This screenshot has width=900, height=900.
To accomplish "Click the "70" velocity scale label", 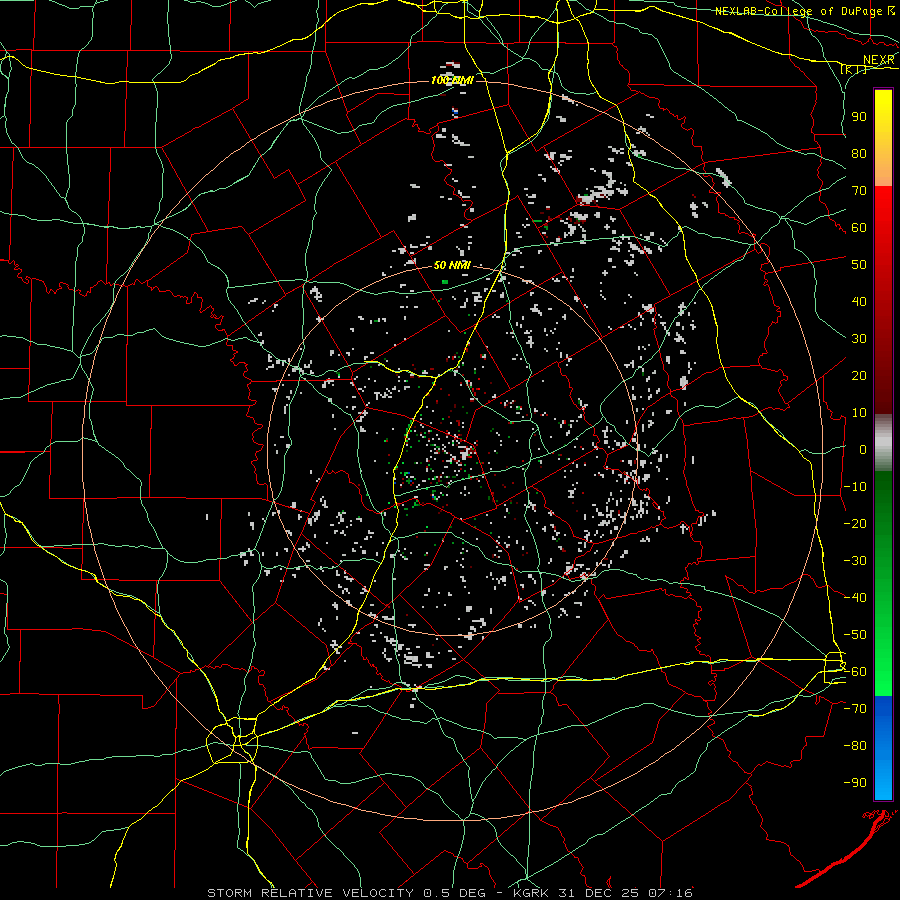I will 859,191.
